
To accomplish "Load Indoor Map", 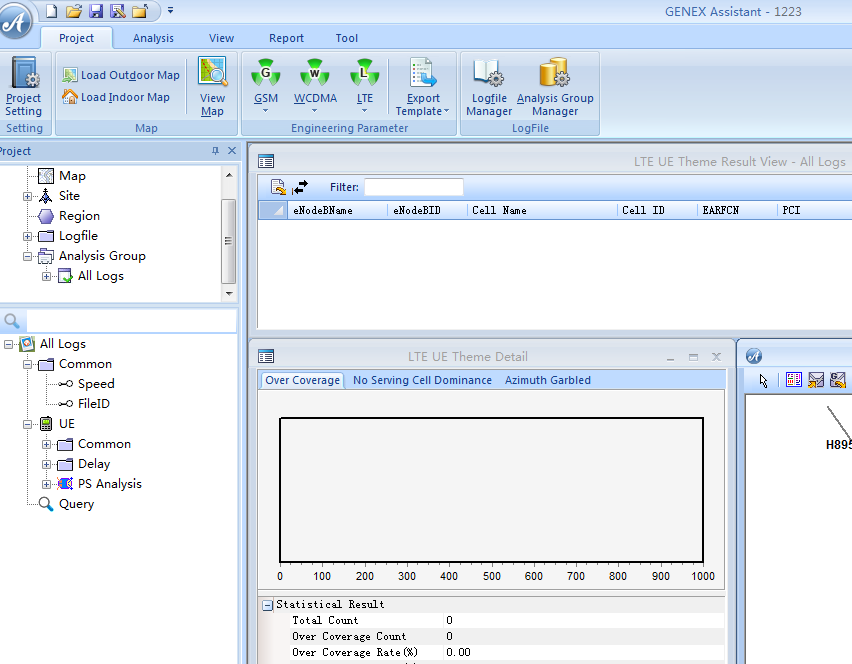I will (116, 97).
